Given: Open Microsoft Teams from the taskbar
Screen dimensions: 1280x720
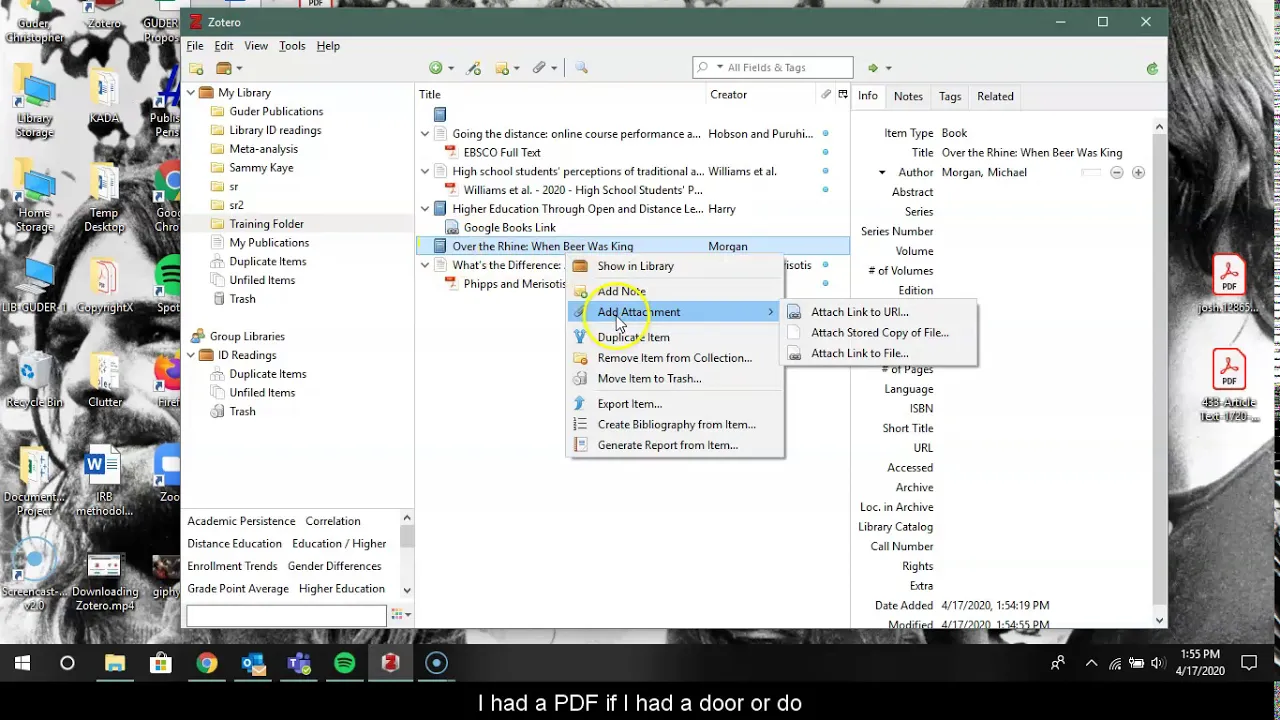Looking at the screenshot, I should [x=299, y=663].
